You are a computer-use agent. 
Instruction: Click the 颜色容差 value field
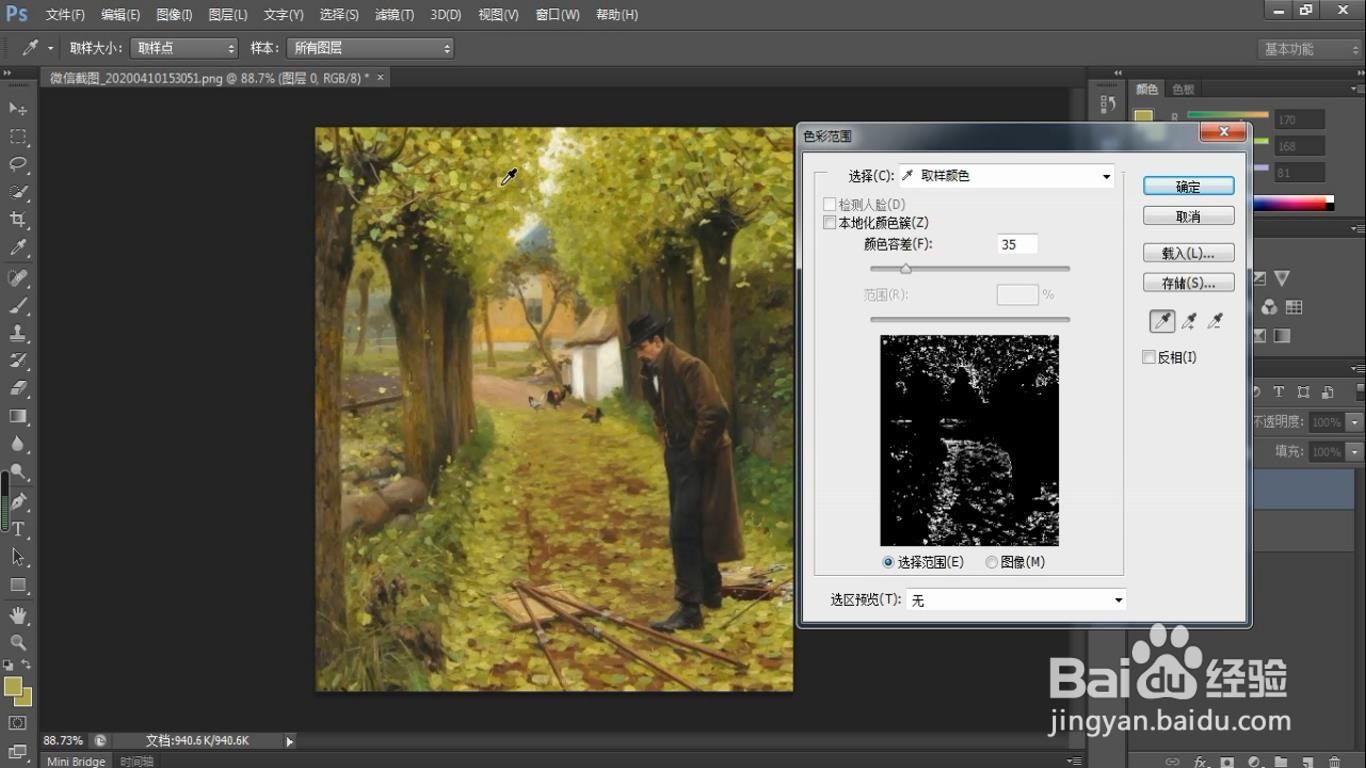pyautogui.click(x=1017, y=244)
